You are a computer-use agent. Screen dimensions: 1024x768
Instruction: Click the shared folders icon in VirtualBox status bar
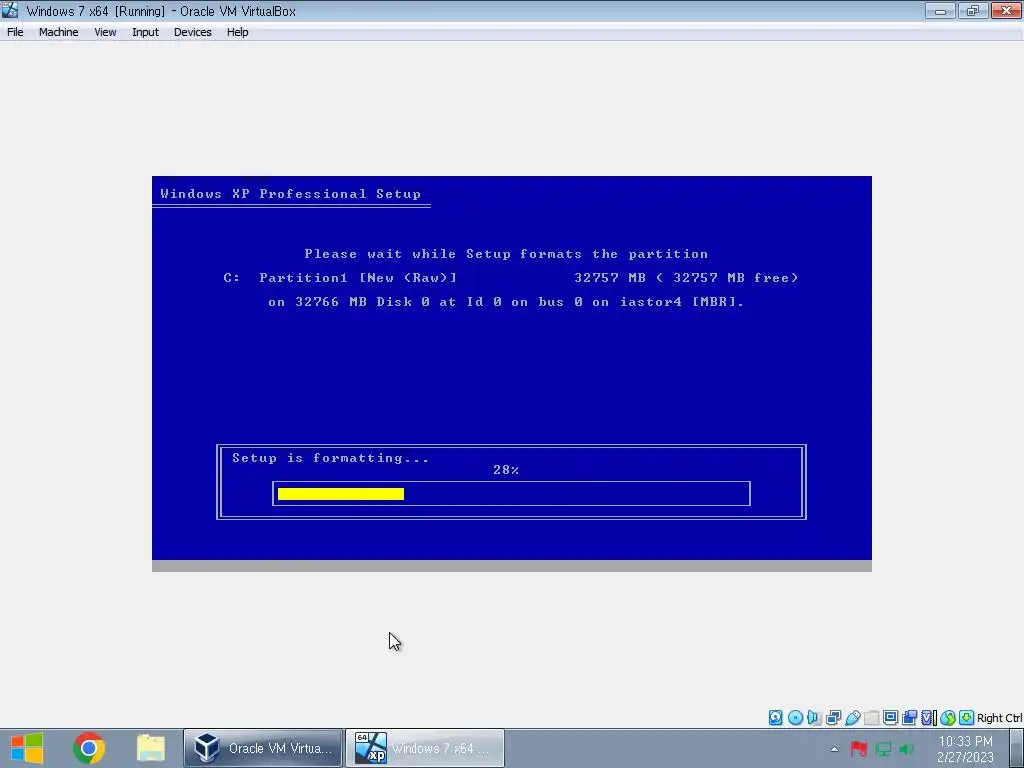871,718
